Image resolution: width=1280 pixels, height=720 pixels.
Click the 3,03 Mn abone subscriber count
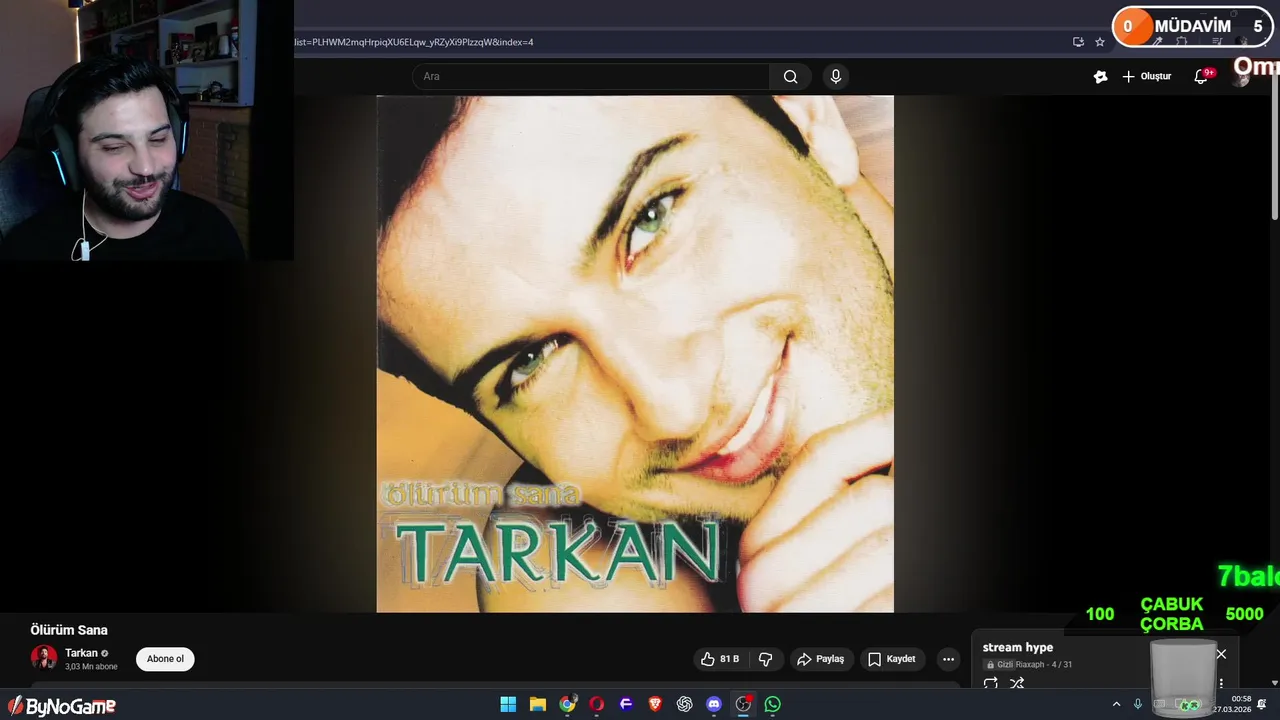(91, 666)
